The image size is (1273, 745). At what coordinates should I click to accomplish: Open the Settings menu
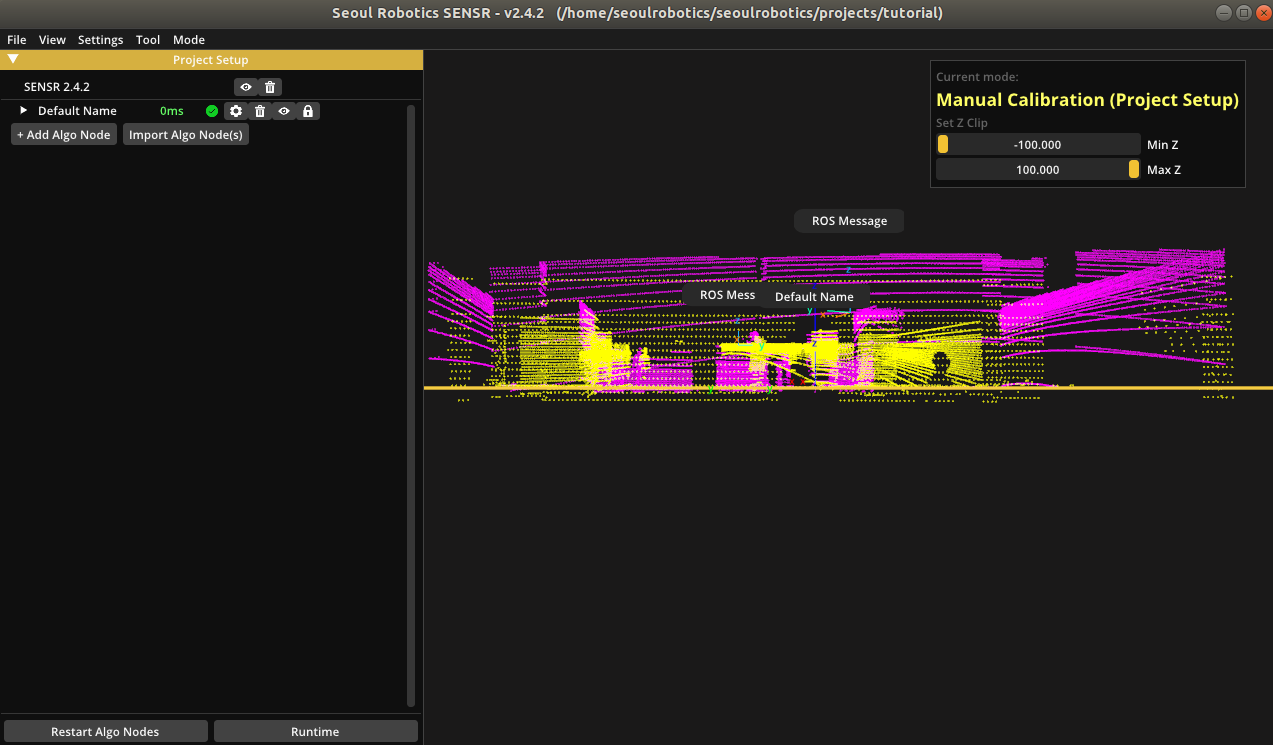pos(100,40)
